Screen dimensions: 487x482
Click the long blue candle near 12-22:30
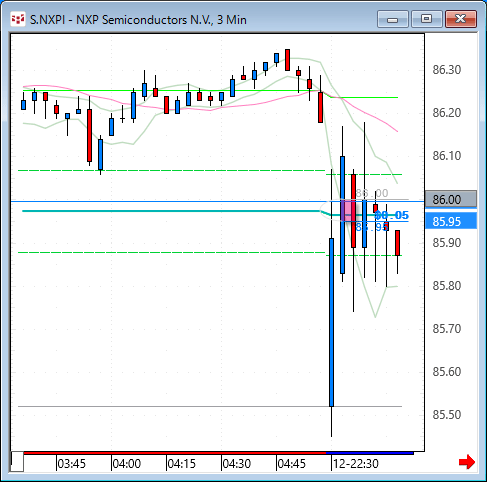(331, 322)
